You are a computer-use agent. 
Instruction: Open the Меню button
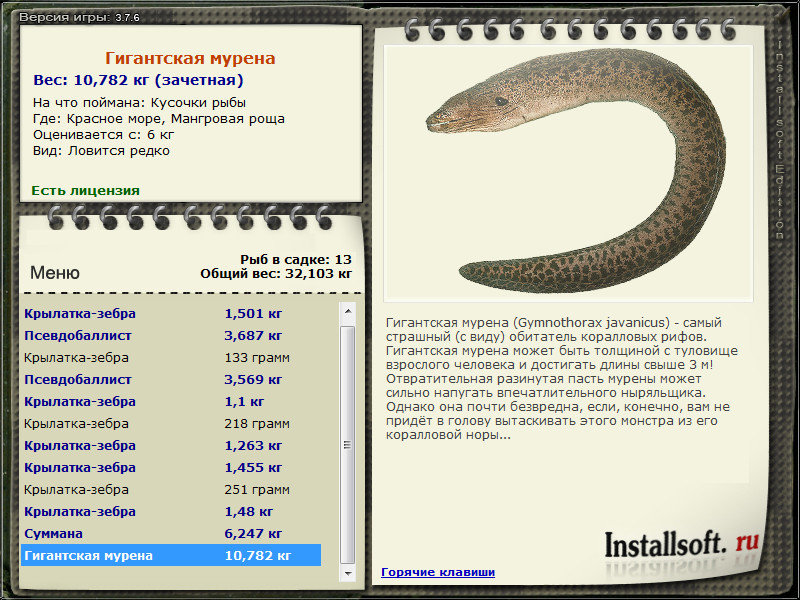[55, 272]
